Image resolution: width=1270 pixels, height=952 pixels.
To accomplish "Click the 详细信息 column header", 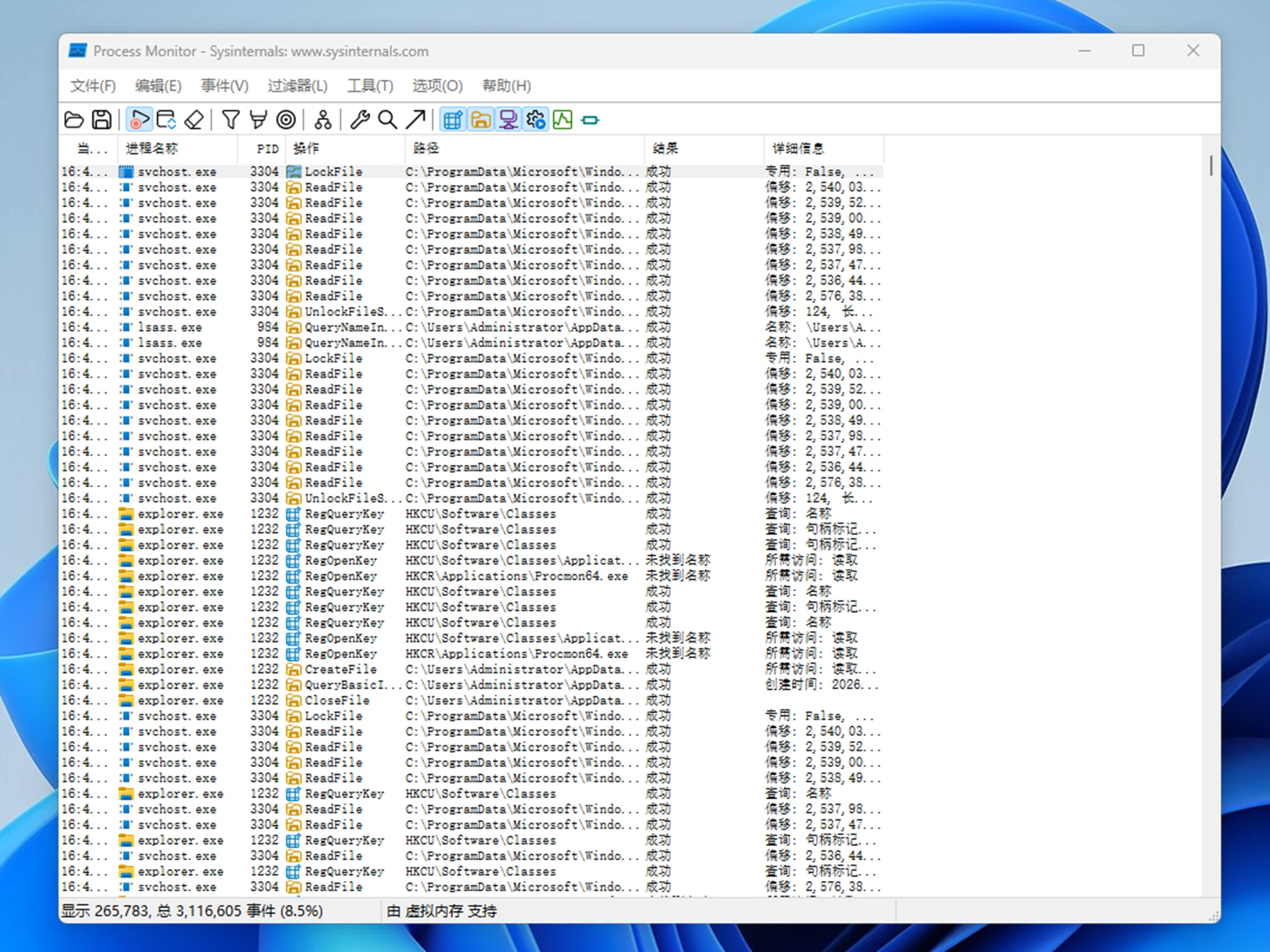I will [x=824, y=149].
